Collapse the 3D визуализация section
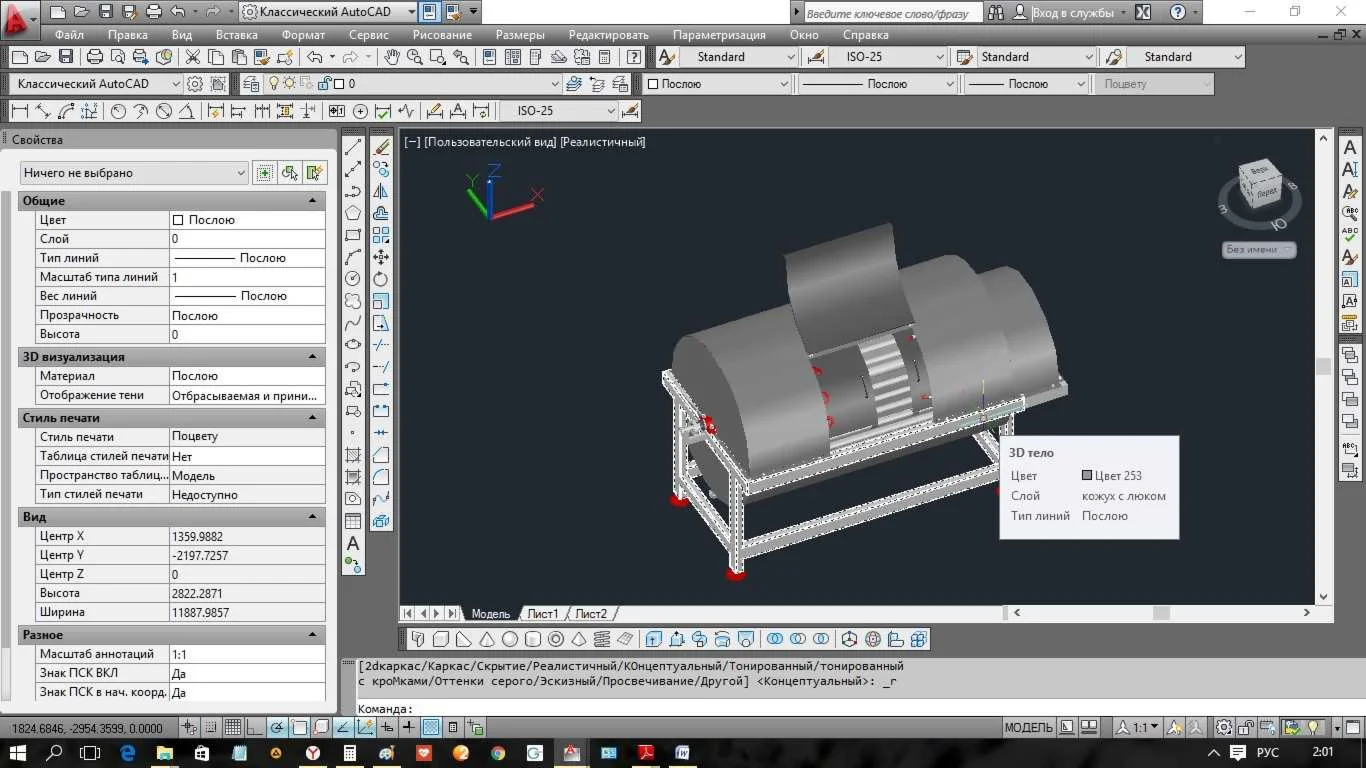The height and width of the screenshot is (768, 1366). (313, 357)
